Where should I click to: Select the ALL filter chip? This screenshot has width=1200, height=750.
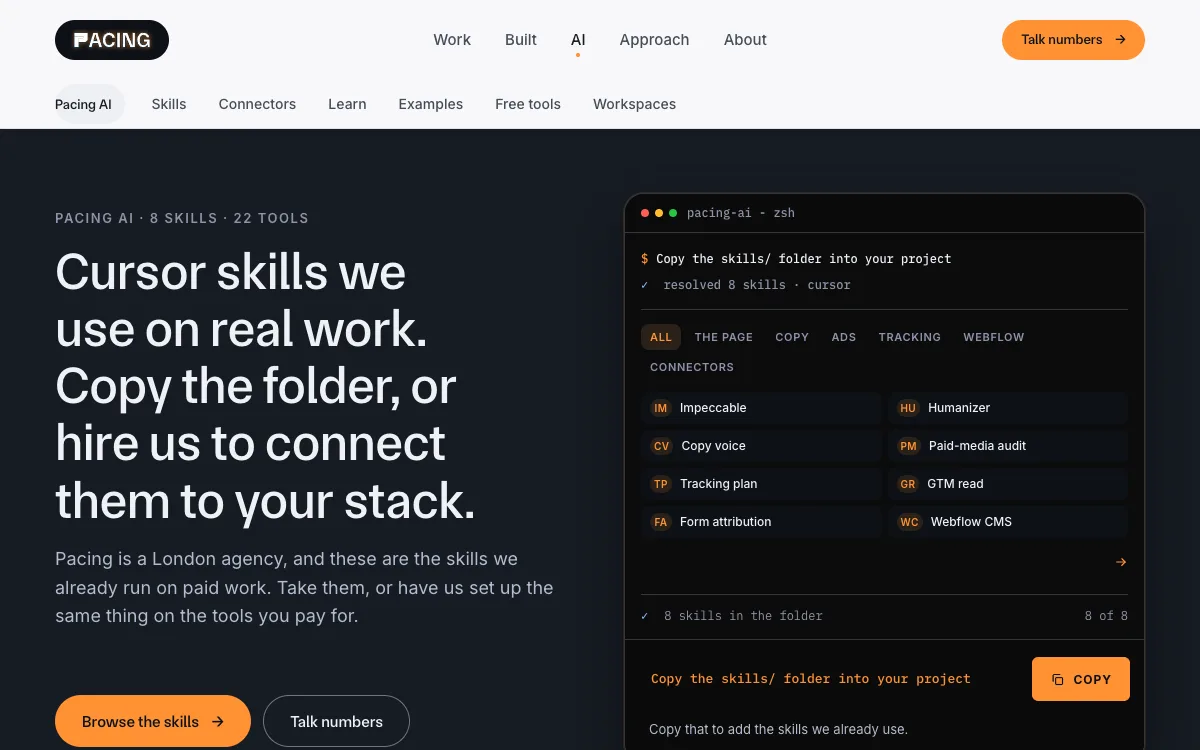(x=661, y=337)
